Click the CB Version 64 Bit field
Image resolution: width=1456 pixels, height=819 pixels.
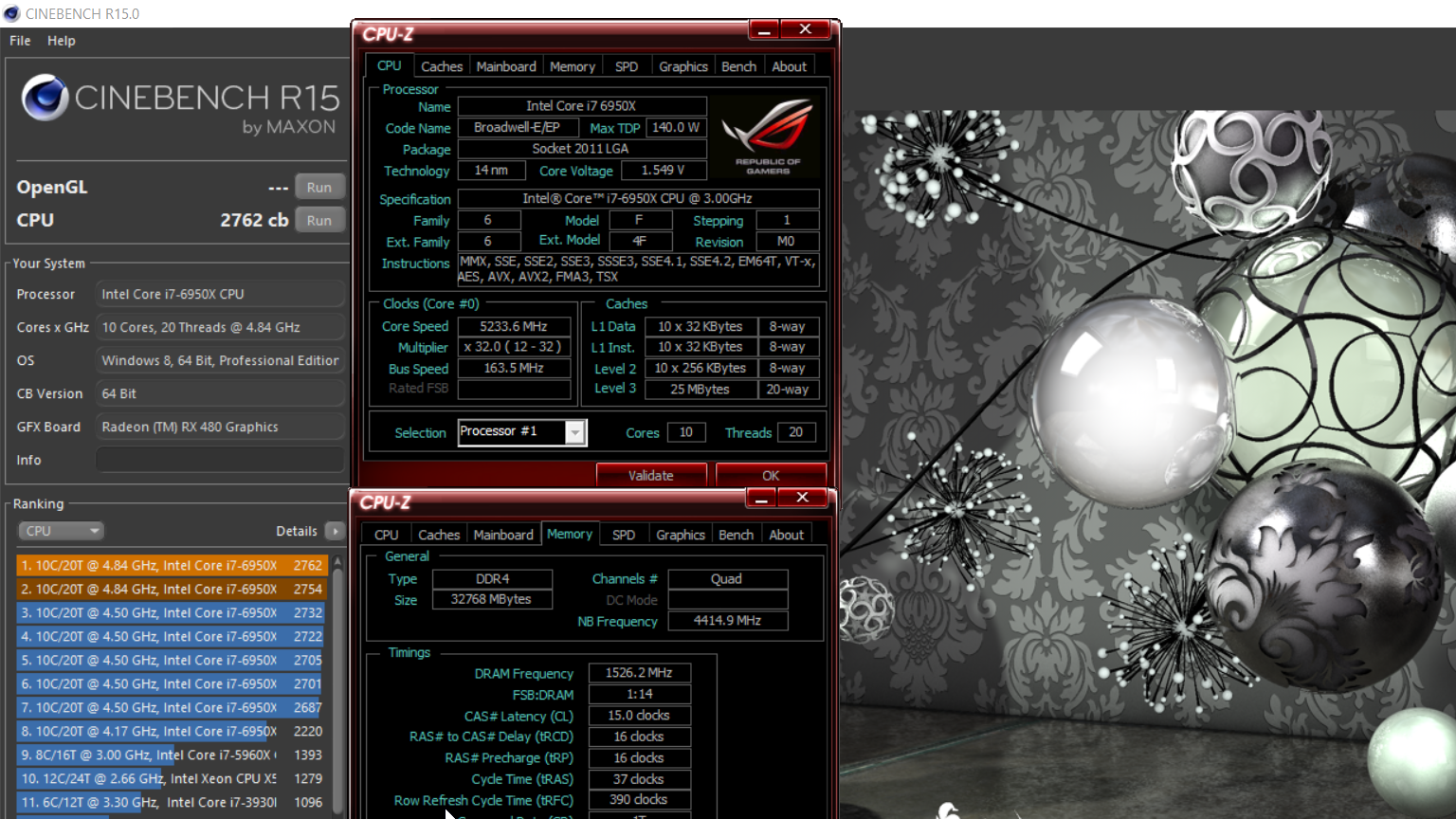(220, 393)
